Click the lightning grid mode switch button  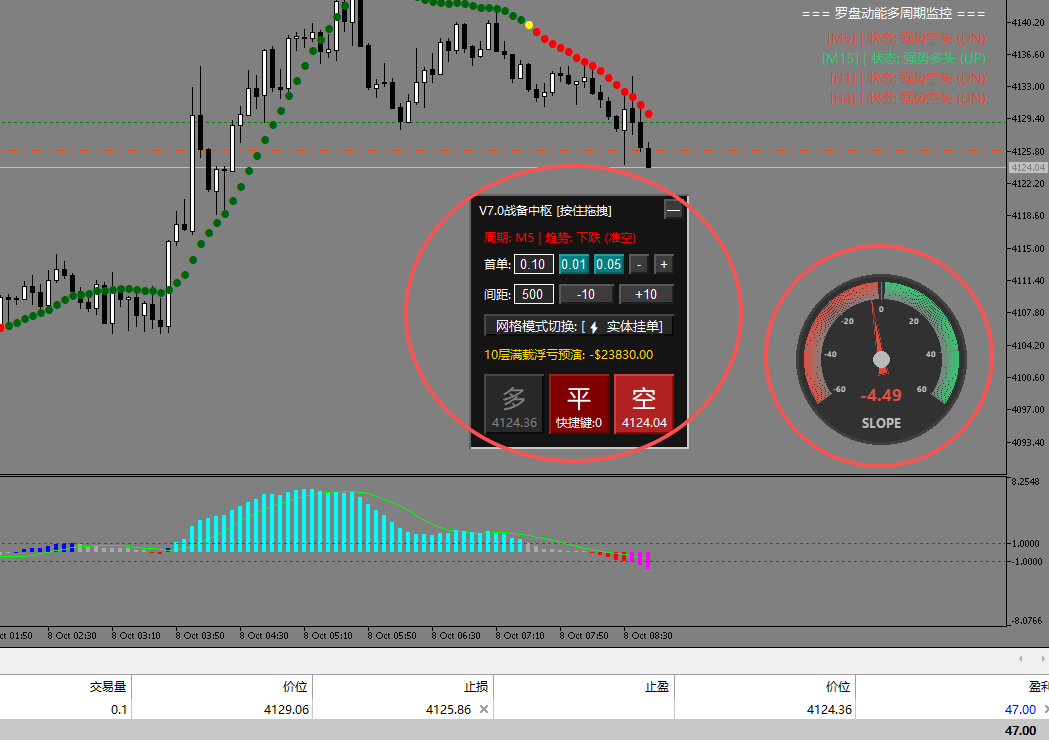click(579, 326)
